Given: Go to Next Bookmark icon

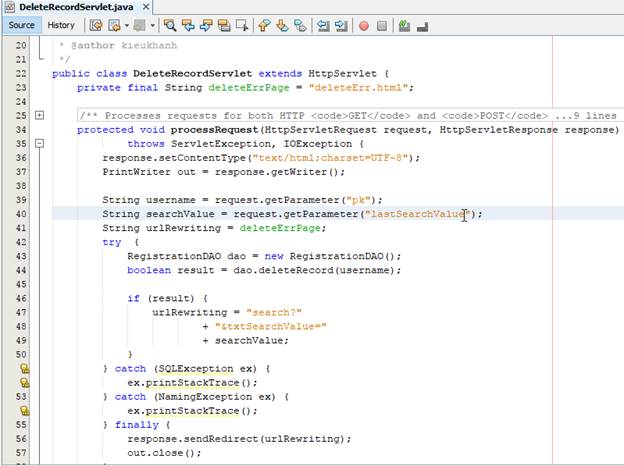Looking at the screenshot, I should pos(282,25).
